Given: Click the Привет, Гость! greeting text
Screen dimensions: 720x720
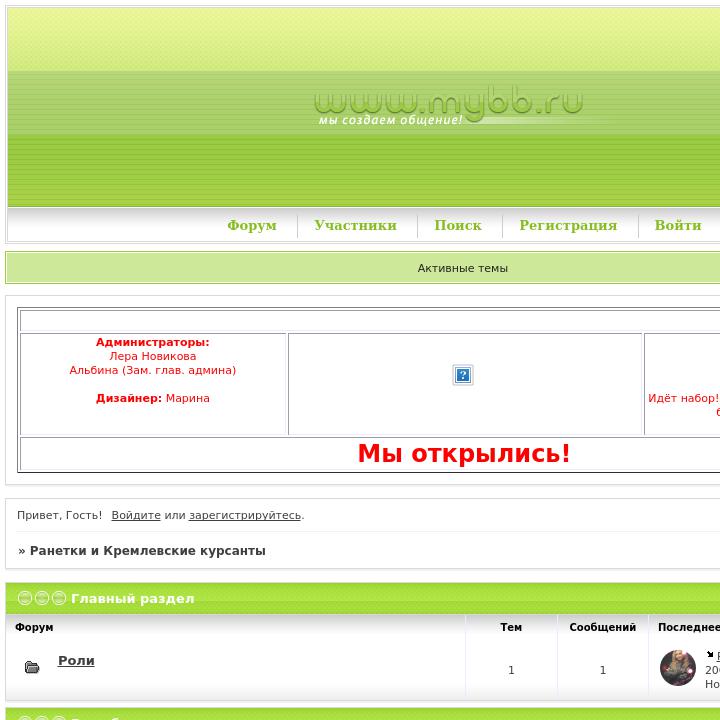Looking at the screenshot, I should tap(60, 515).
